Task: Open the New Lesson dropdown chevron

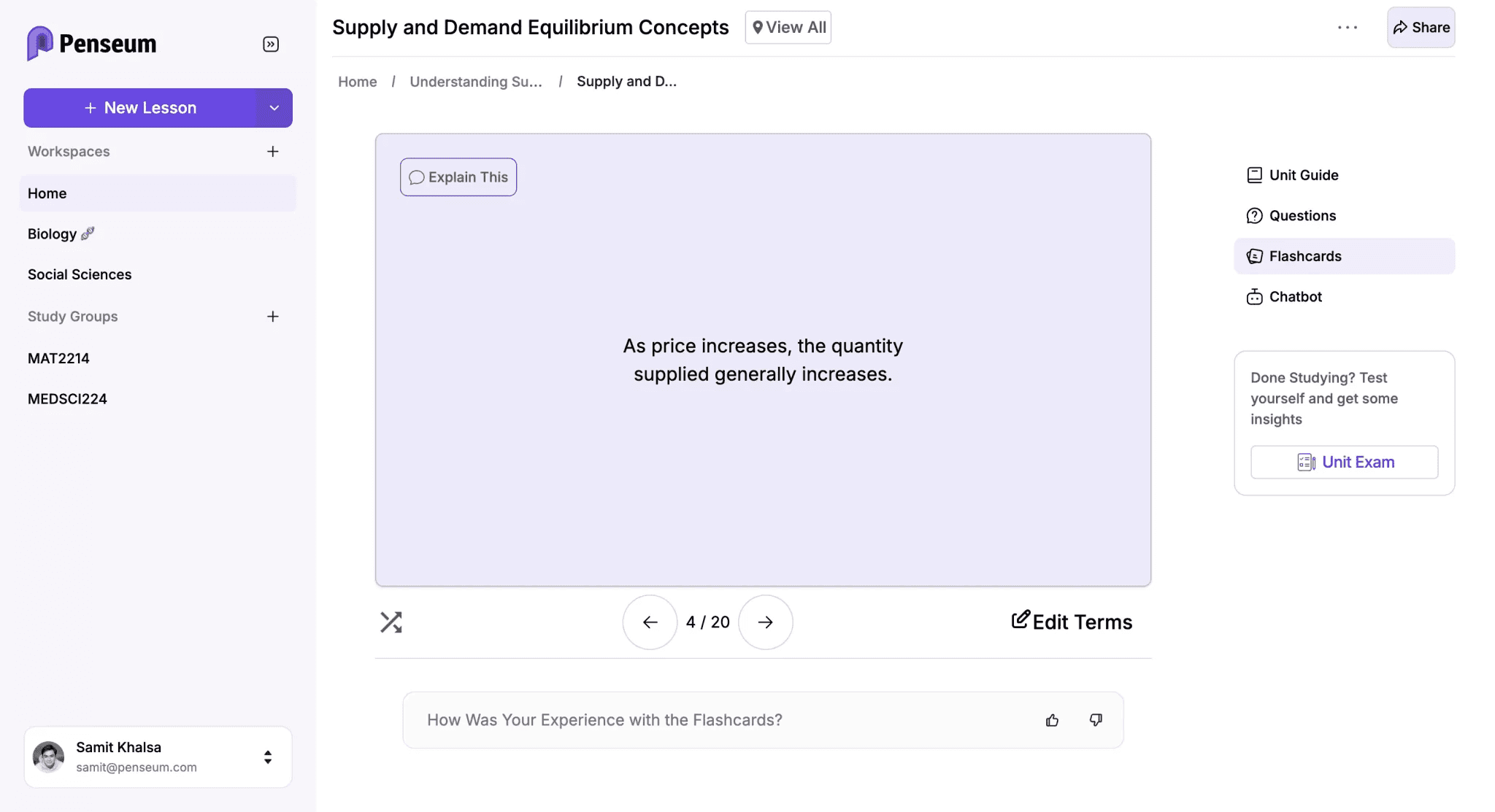Action: pyautogui.click(x=274, y=107)
